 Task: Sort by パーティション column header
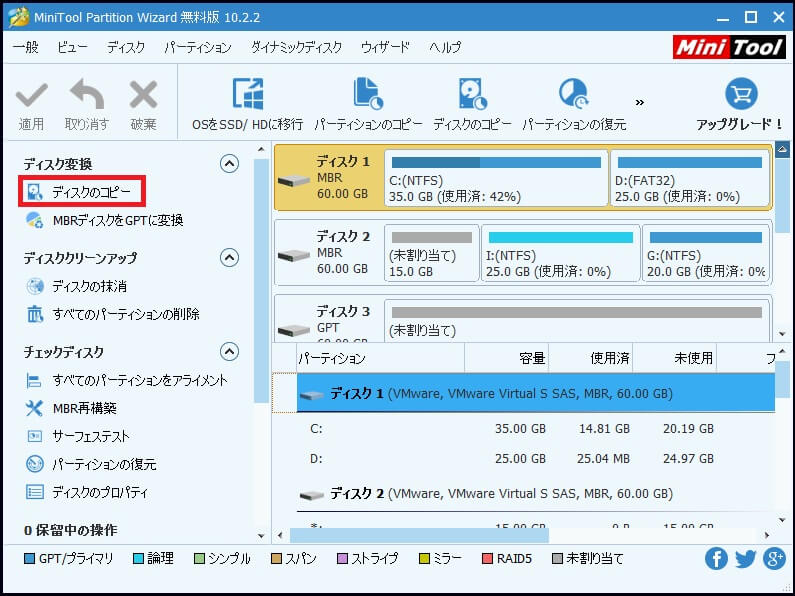[x=380, y=358]
